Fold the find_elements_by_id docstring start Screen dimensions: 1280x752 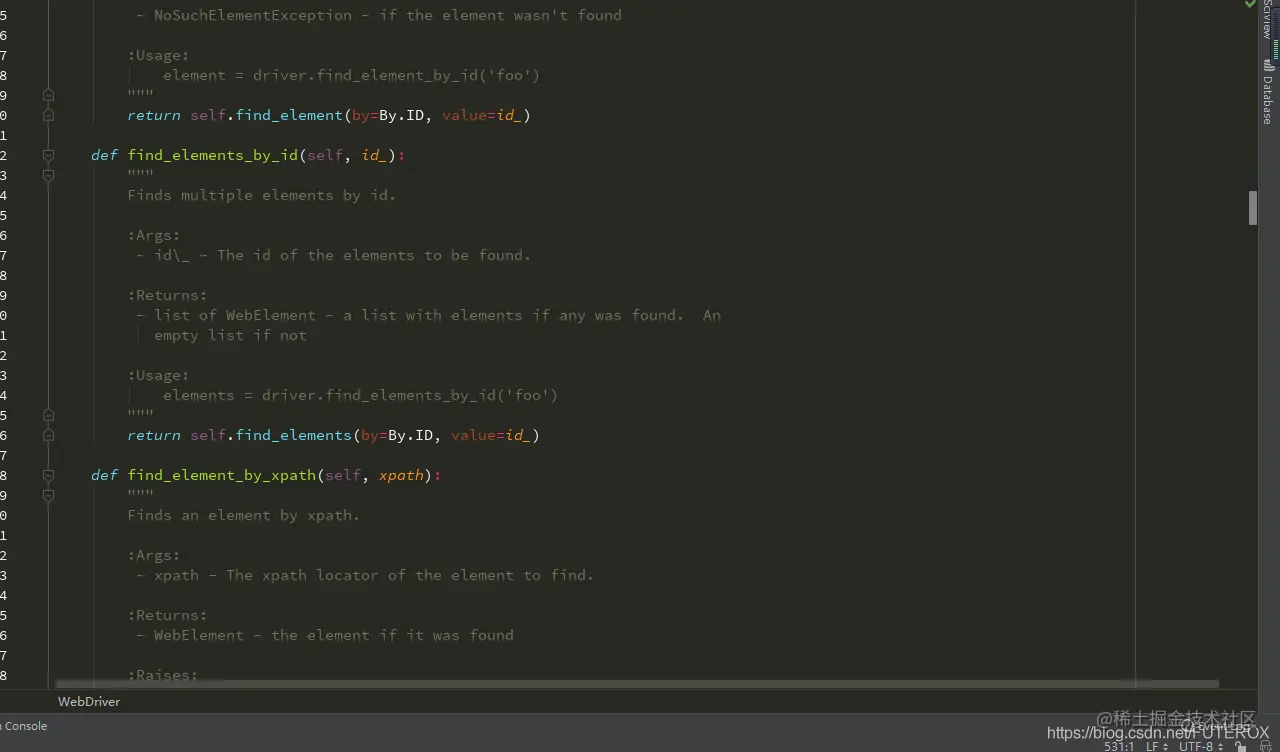click(48, 175)
